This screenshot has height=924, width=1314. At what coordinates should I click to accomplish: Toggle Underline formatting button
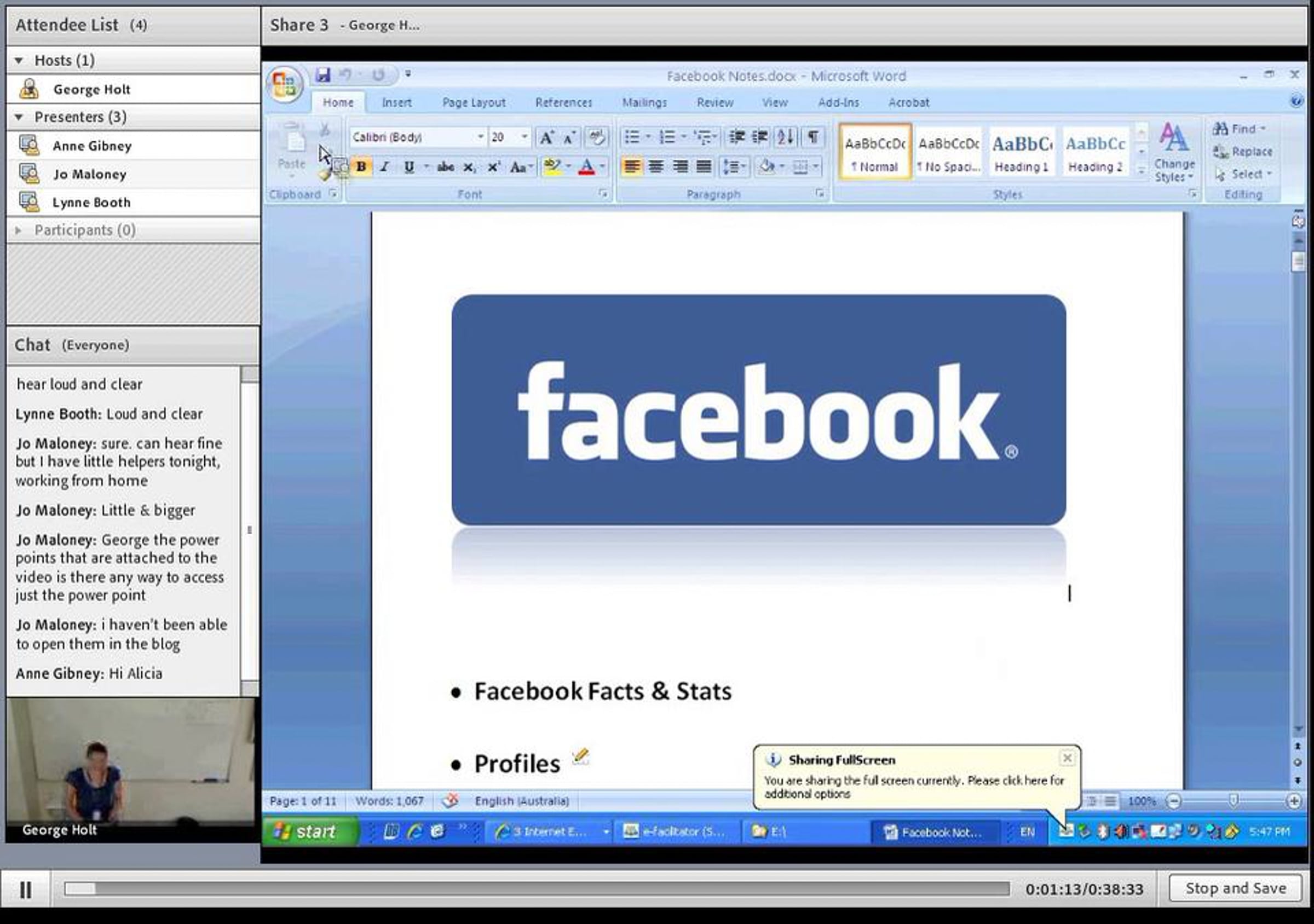point(408,166)
